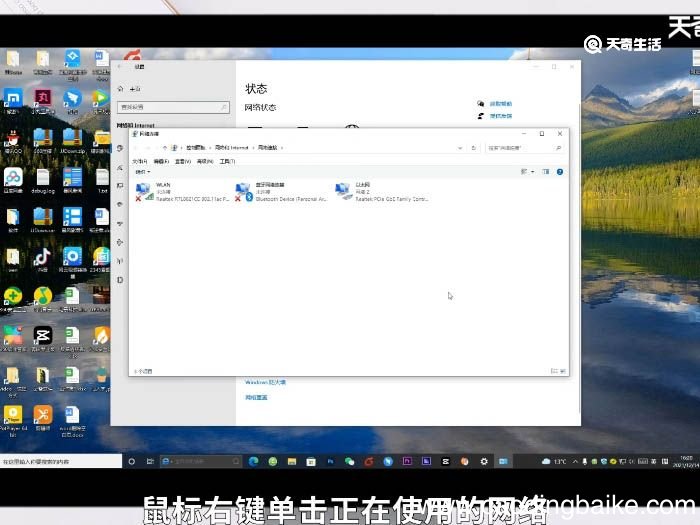Click the Control Panel breadcrumb segment

coord(196,148)
